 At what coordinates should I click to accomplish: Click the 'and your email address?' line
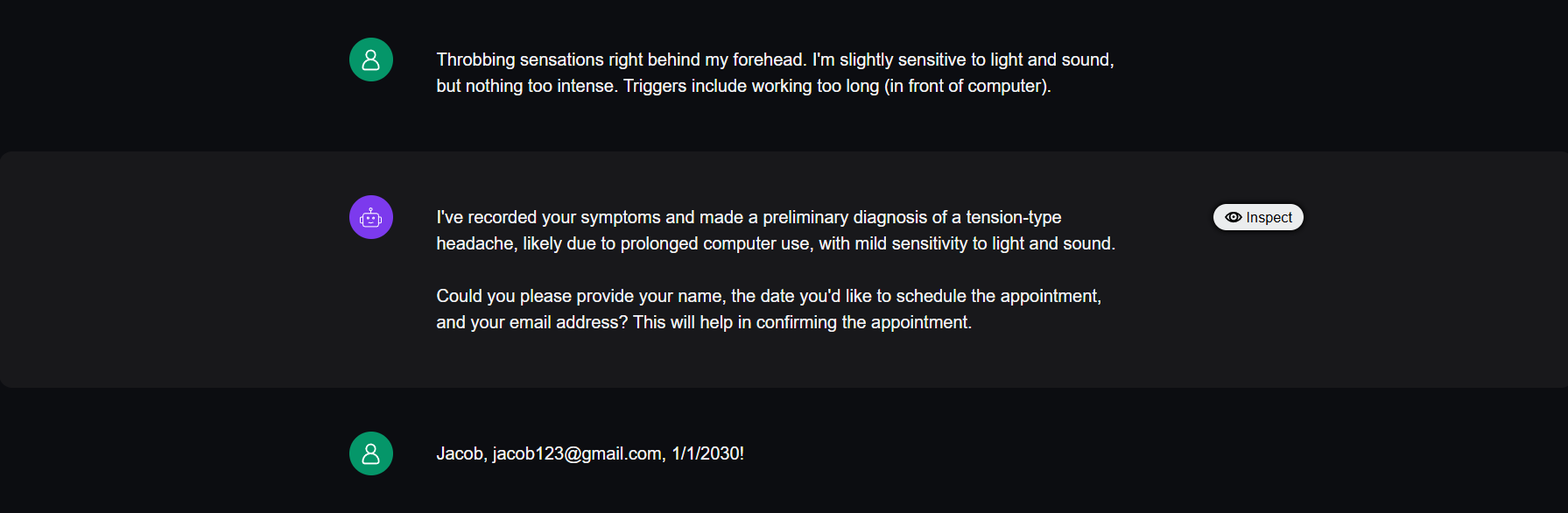tap(704, 322)
